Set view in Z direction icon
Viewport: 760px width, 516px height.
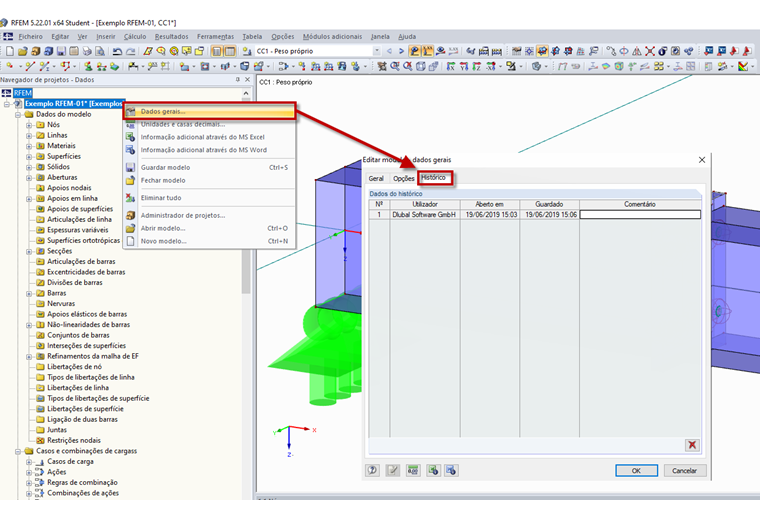point(476,66)
